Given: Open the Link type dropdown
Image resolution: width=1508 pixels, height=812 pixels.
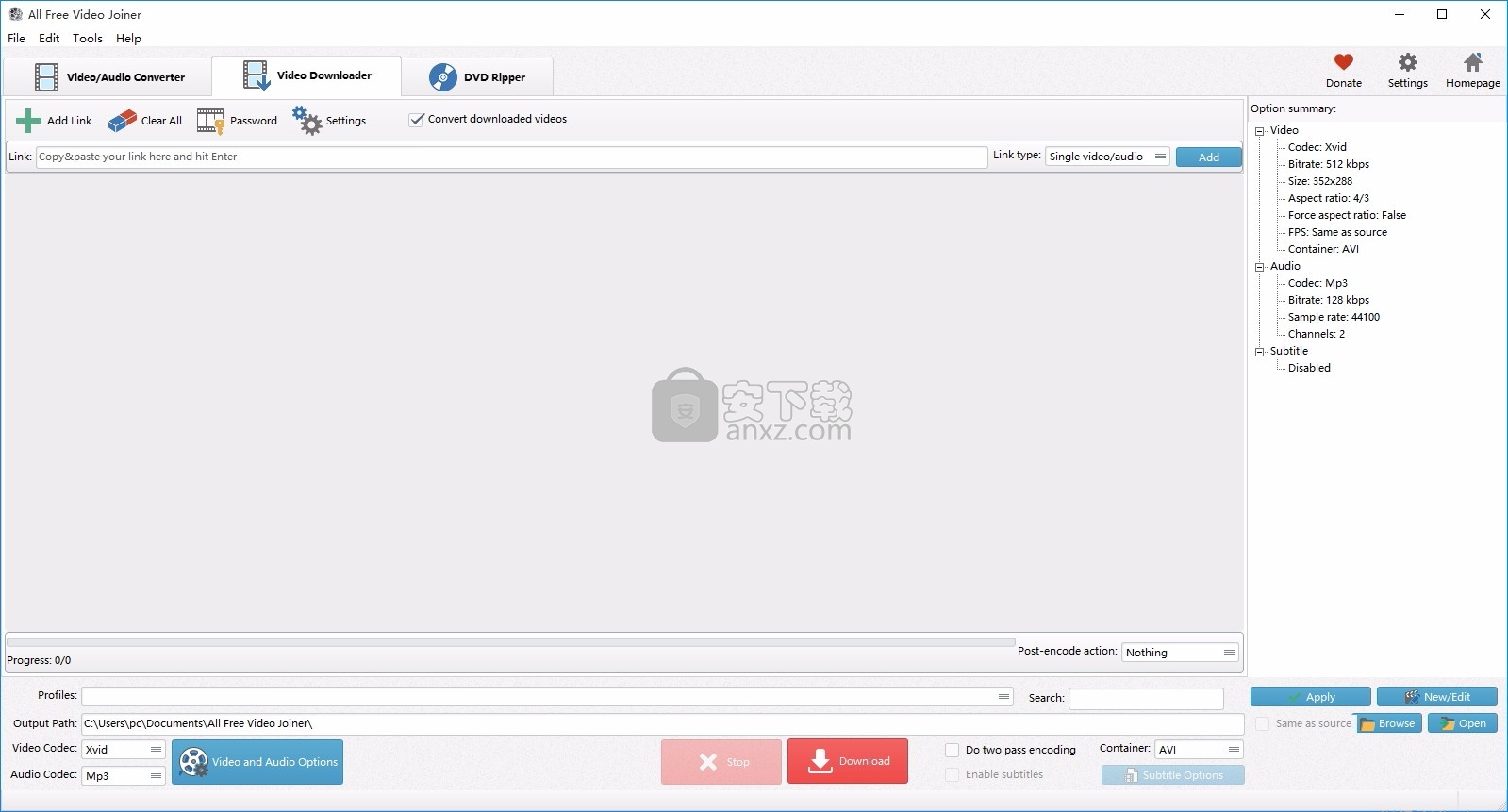Looking at the screenshot, I should coord(1107,157).
